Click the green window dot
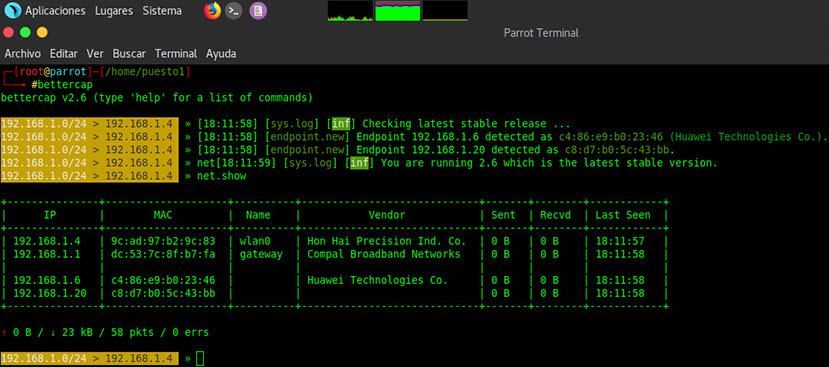Image resolution: width=829 pixels, height=367 pixels. (25, 32)
